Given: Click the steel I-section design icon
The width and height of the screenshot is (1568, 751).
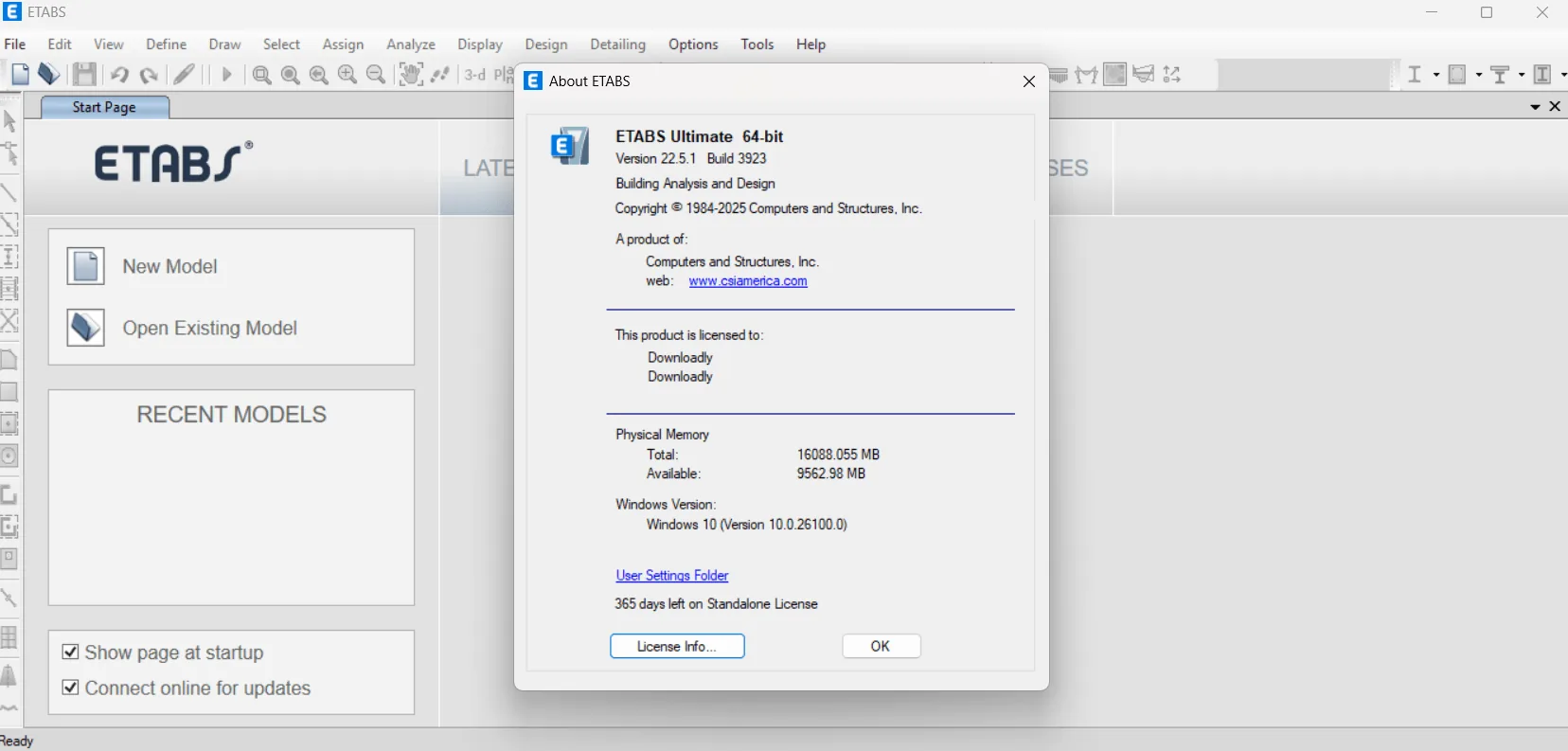Looking at the screenshot, I should 1415,75.
